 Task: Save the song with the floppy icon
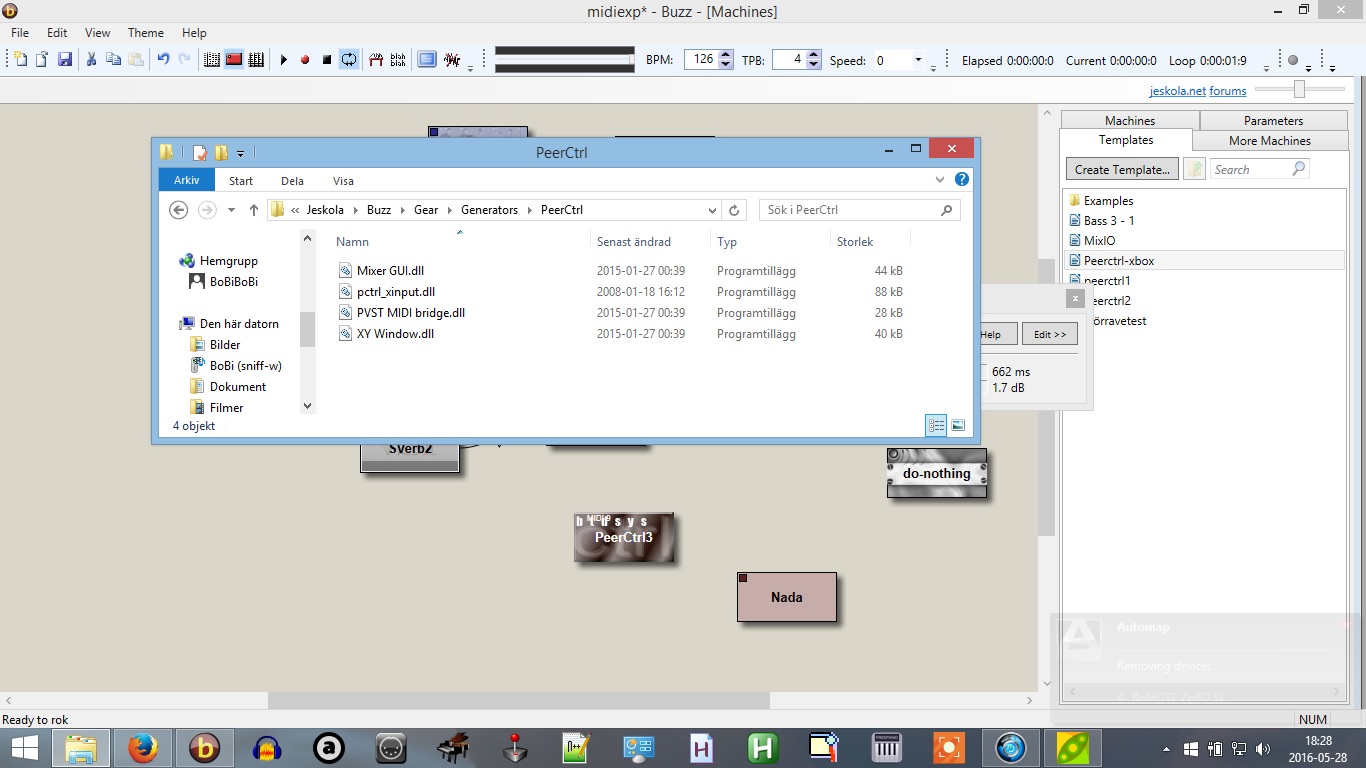coord(64,60)
